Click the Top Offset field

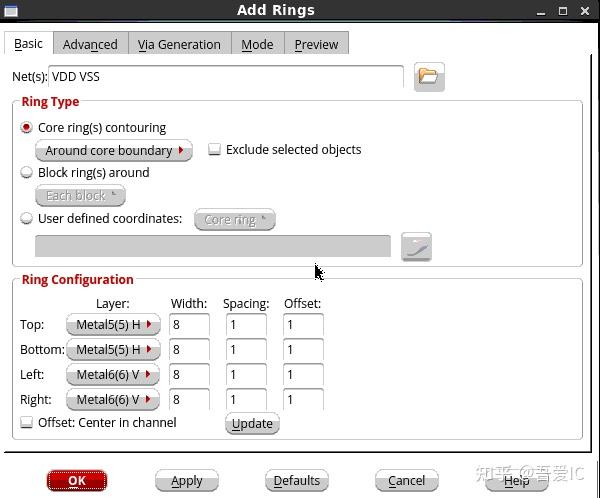(303, 325)
